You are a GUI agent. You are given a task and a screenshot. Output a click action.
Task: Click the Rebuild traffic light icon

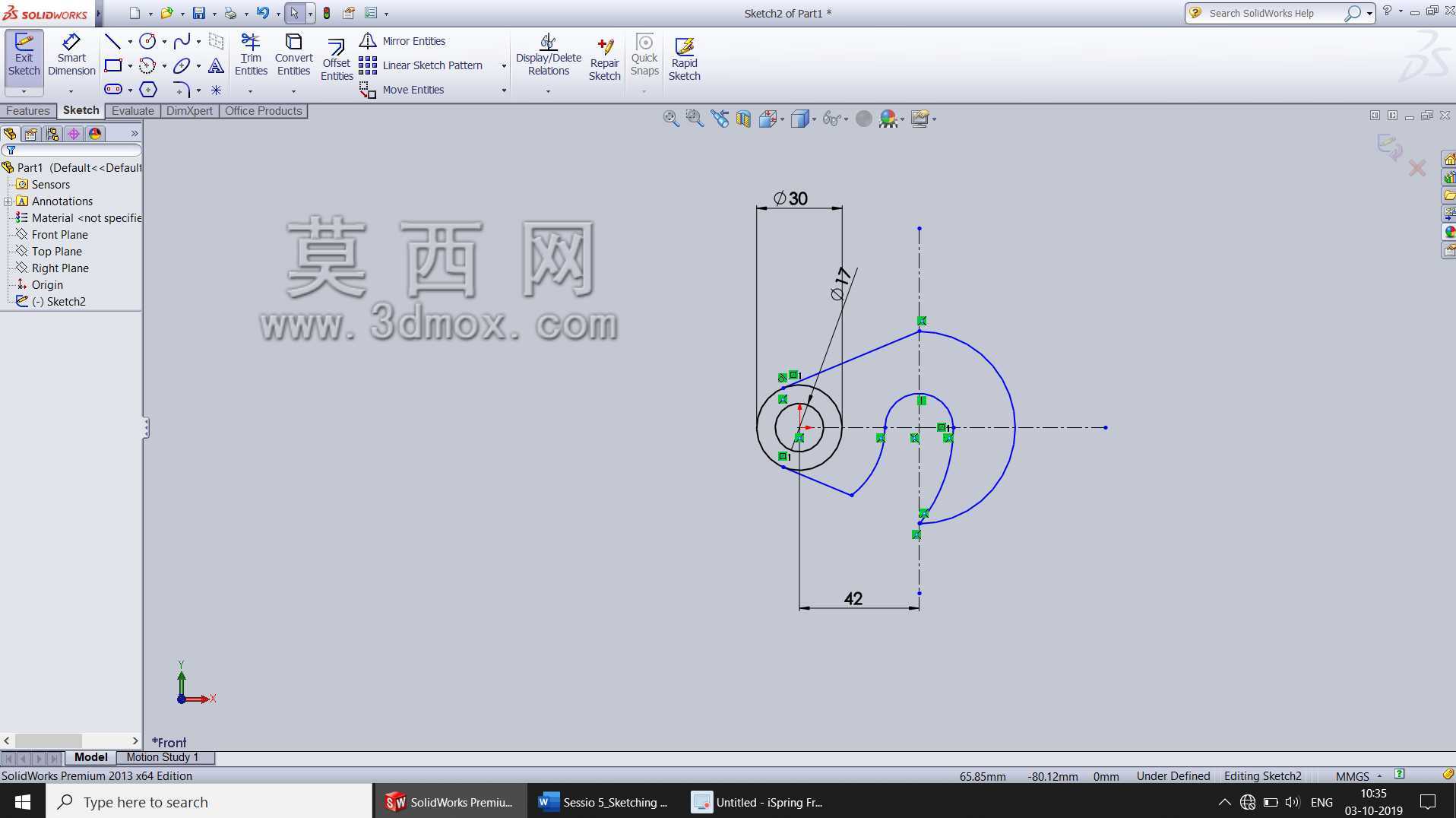click(327, 13)
